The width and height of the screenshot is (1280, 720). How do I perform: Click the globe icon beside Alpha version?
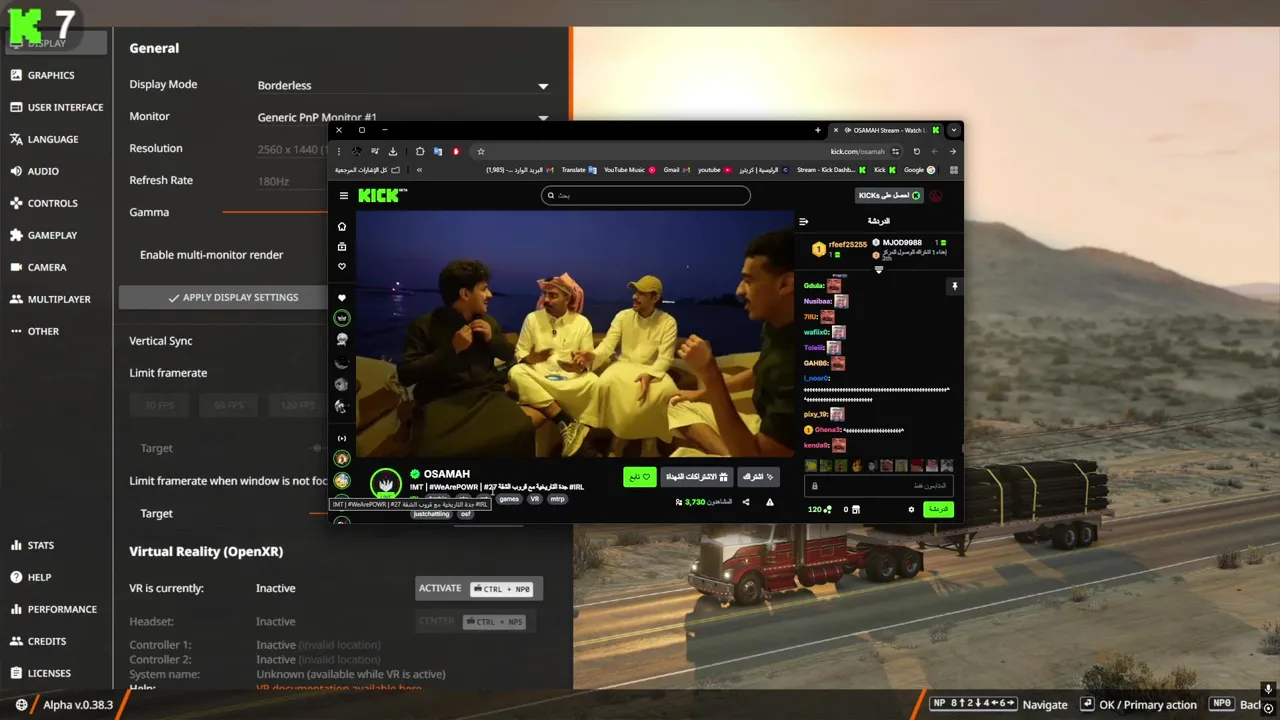coord(22,705)
